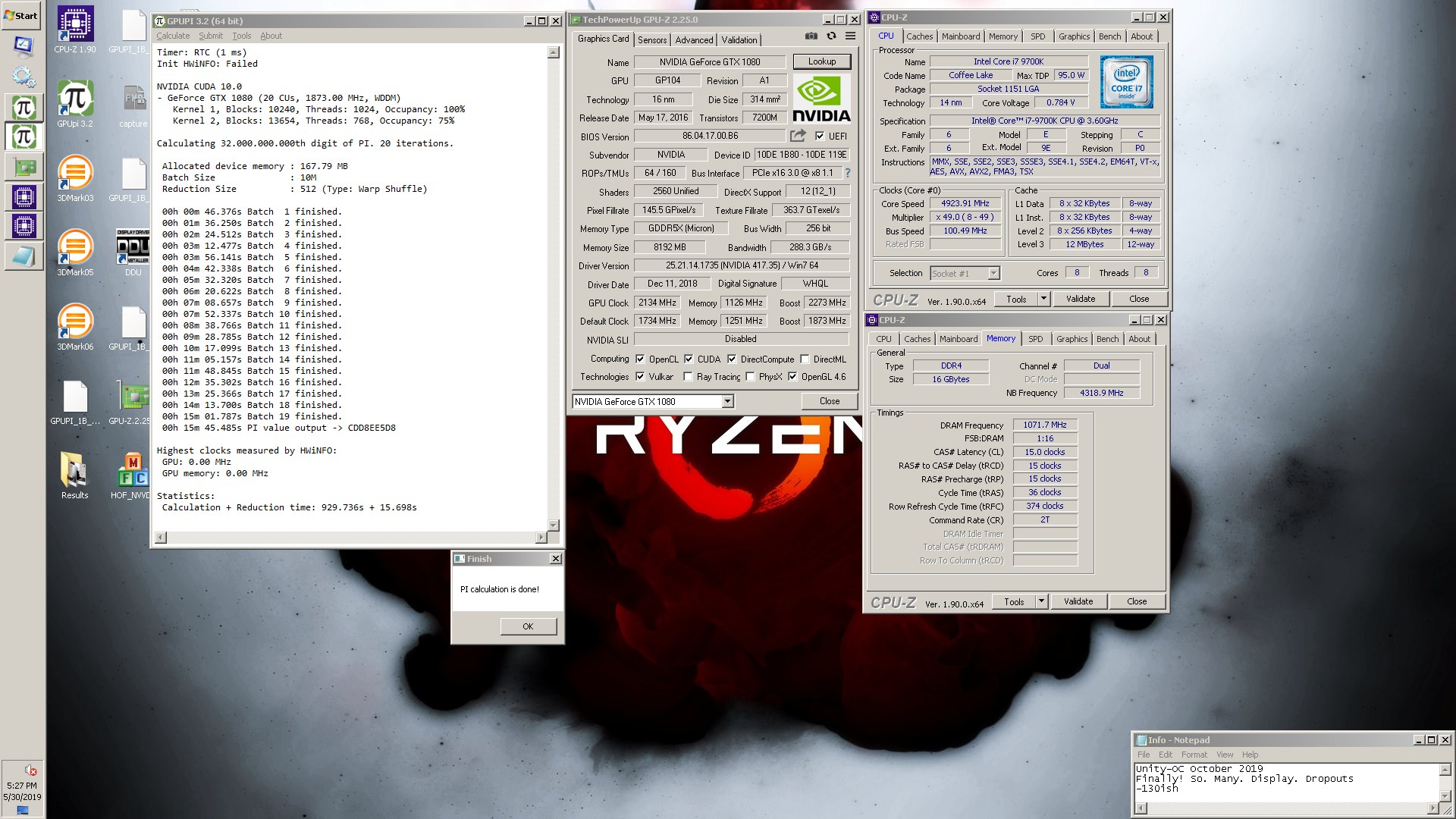
Task: Toggle the Vulkan checkbox
Action: pos(640,377)
